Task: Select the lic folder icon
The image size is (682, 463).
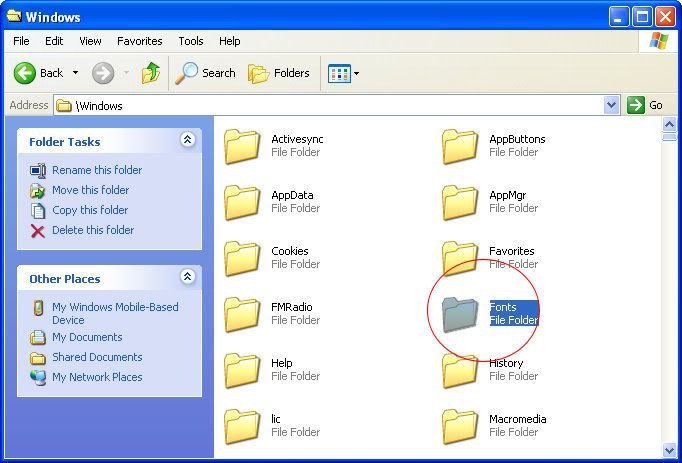Action: coord(242,426)
